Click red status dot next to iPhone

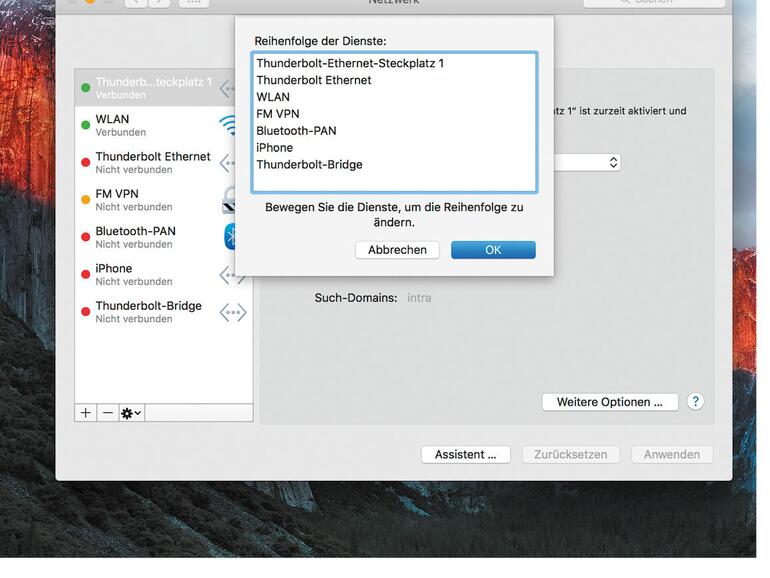click(x=85, y=275)
